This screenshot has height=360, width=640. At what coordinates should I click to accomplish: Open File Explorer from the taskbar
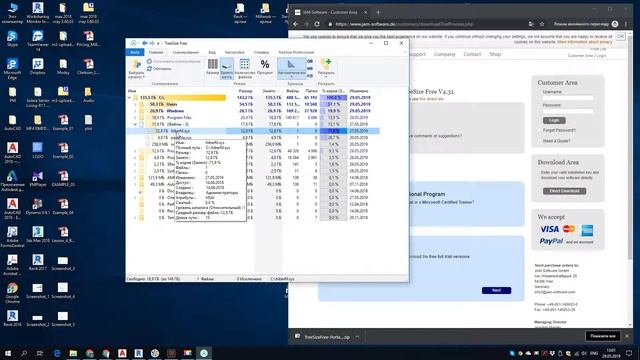point(73,353)
